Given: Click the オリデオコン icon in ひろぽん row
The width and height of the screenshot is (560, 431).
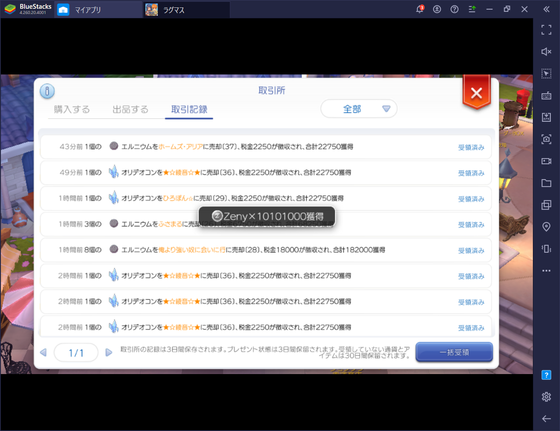Looking at the screenshot, I should [x=114, y=197].
